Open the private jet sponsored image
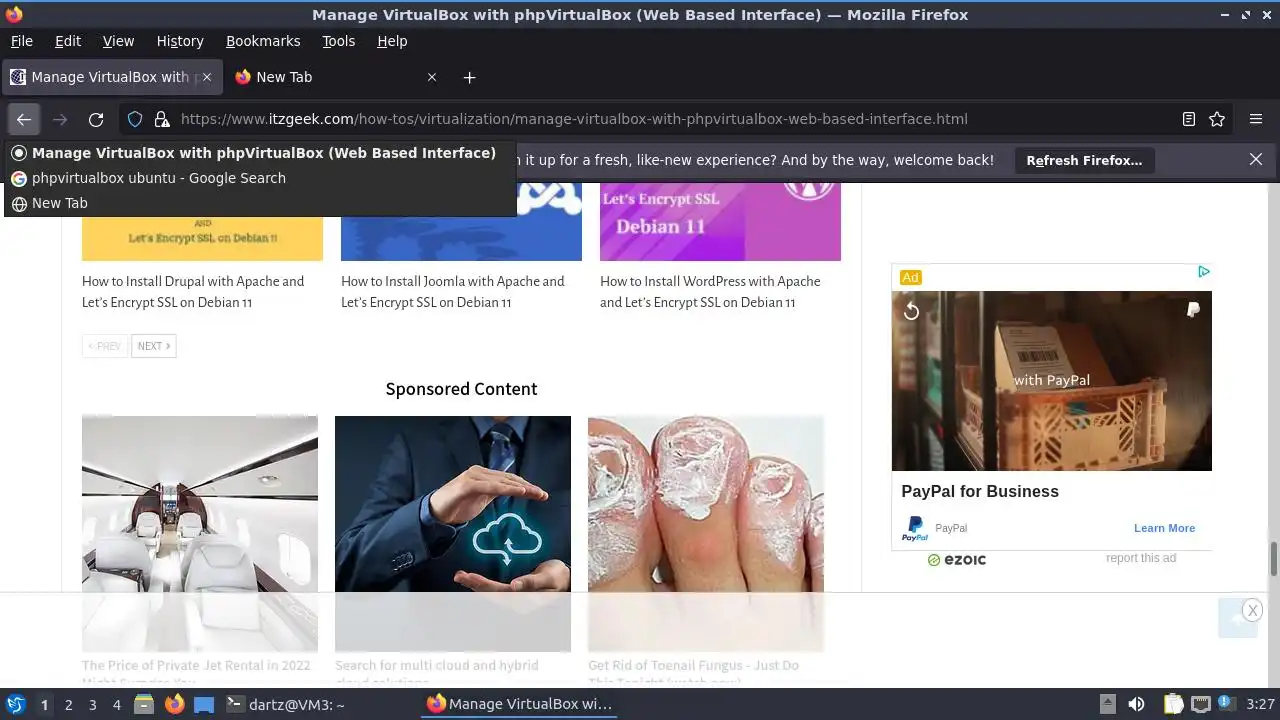 click(x=200, y=534)
